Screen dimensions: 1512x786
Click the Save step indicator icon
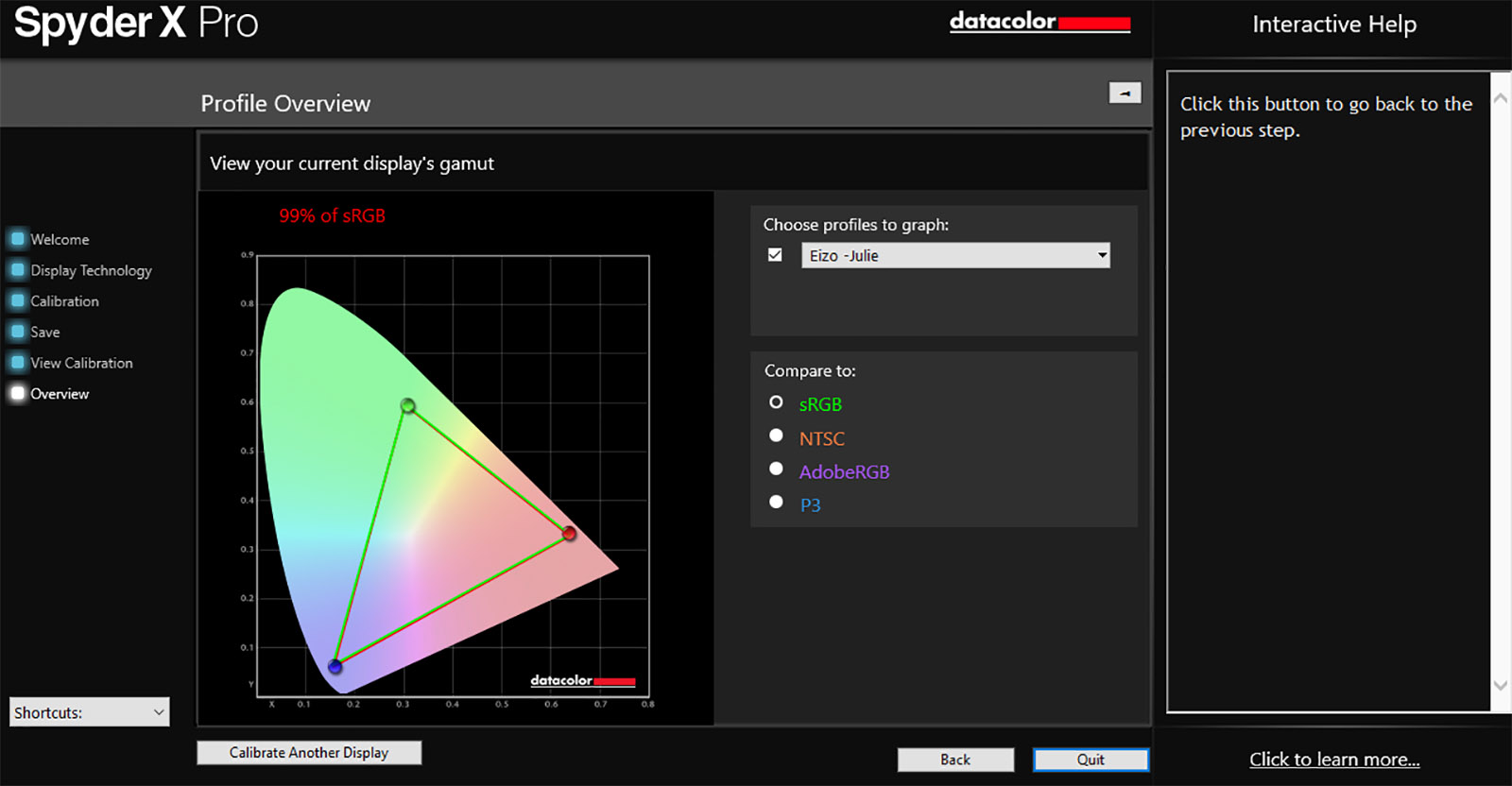pos(18,332)
